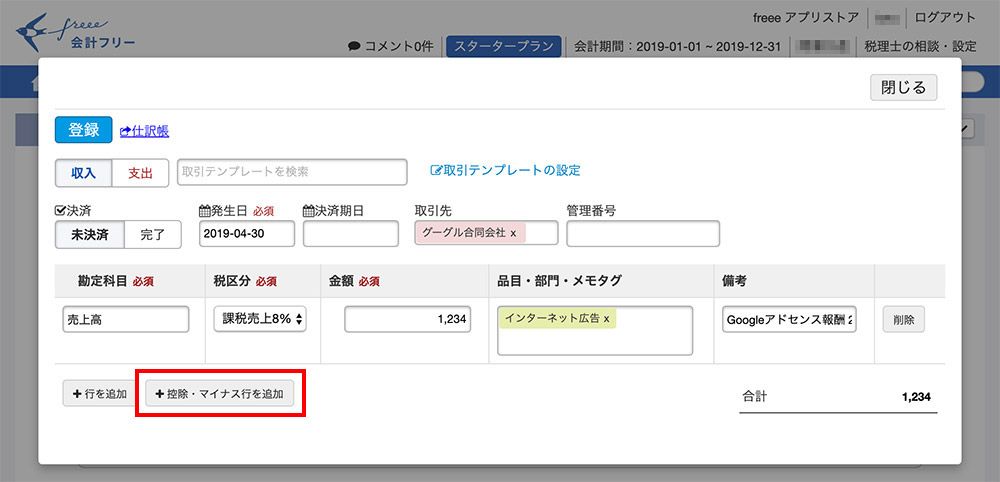Open the 課税売上8% tax category dropdown
The image size is (1000, 482).
click(x=260, y=319)
